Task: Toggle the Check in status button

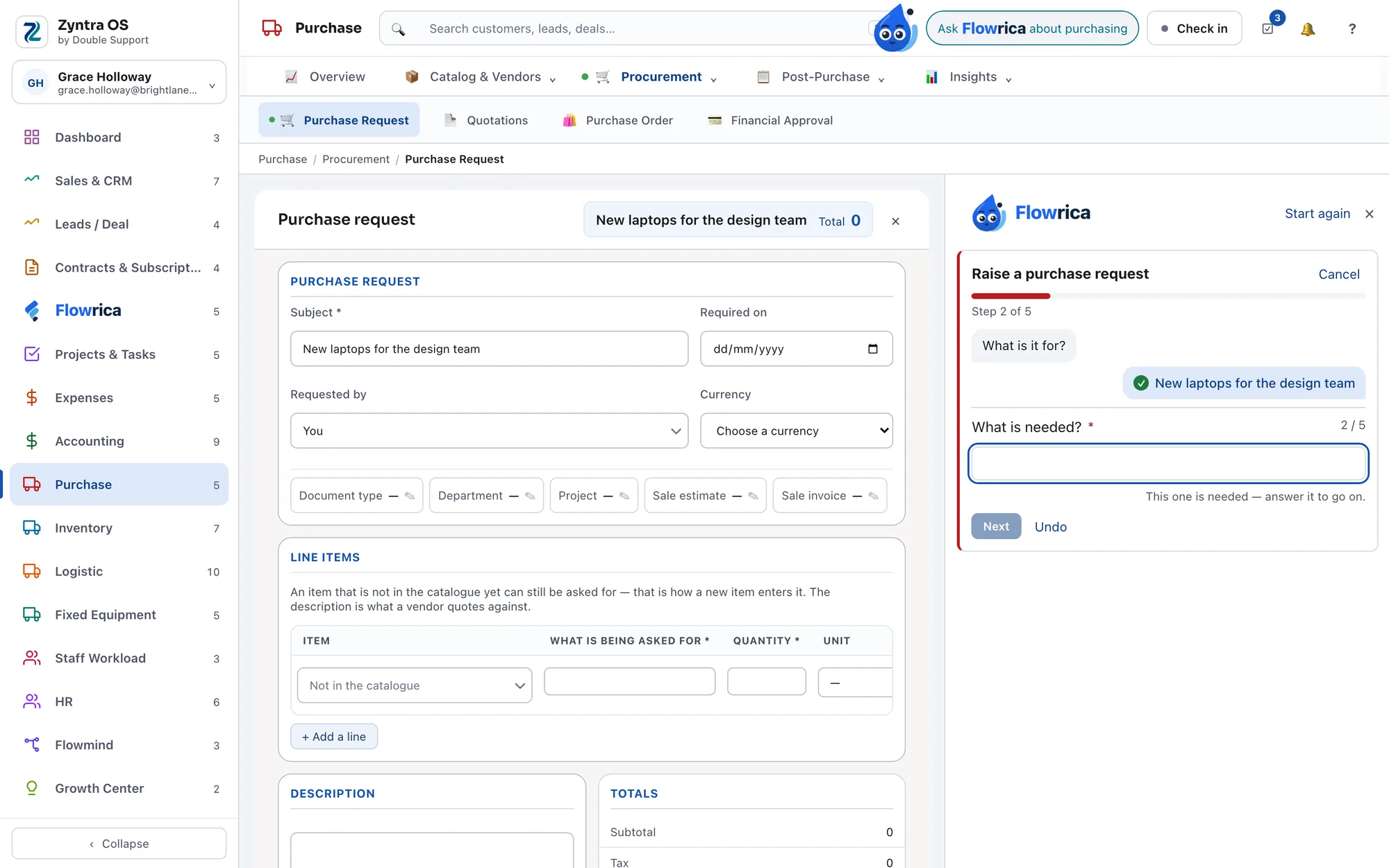Action: click(1195, 28)
